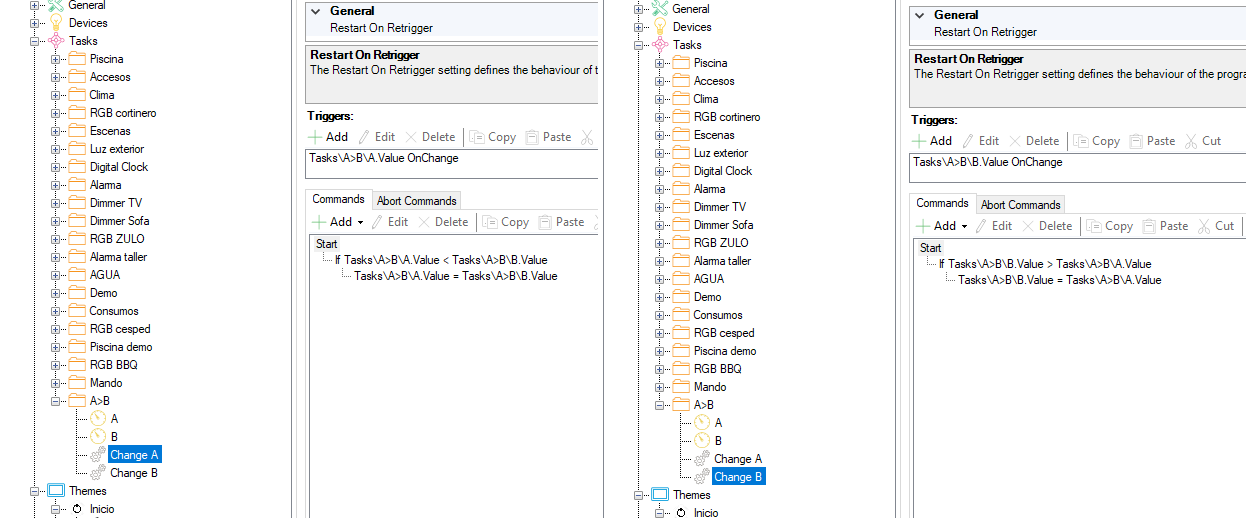
Task: Click the Tasks node icon in right tree
Action: click(660, 45)
